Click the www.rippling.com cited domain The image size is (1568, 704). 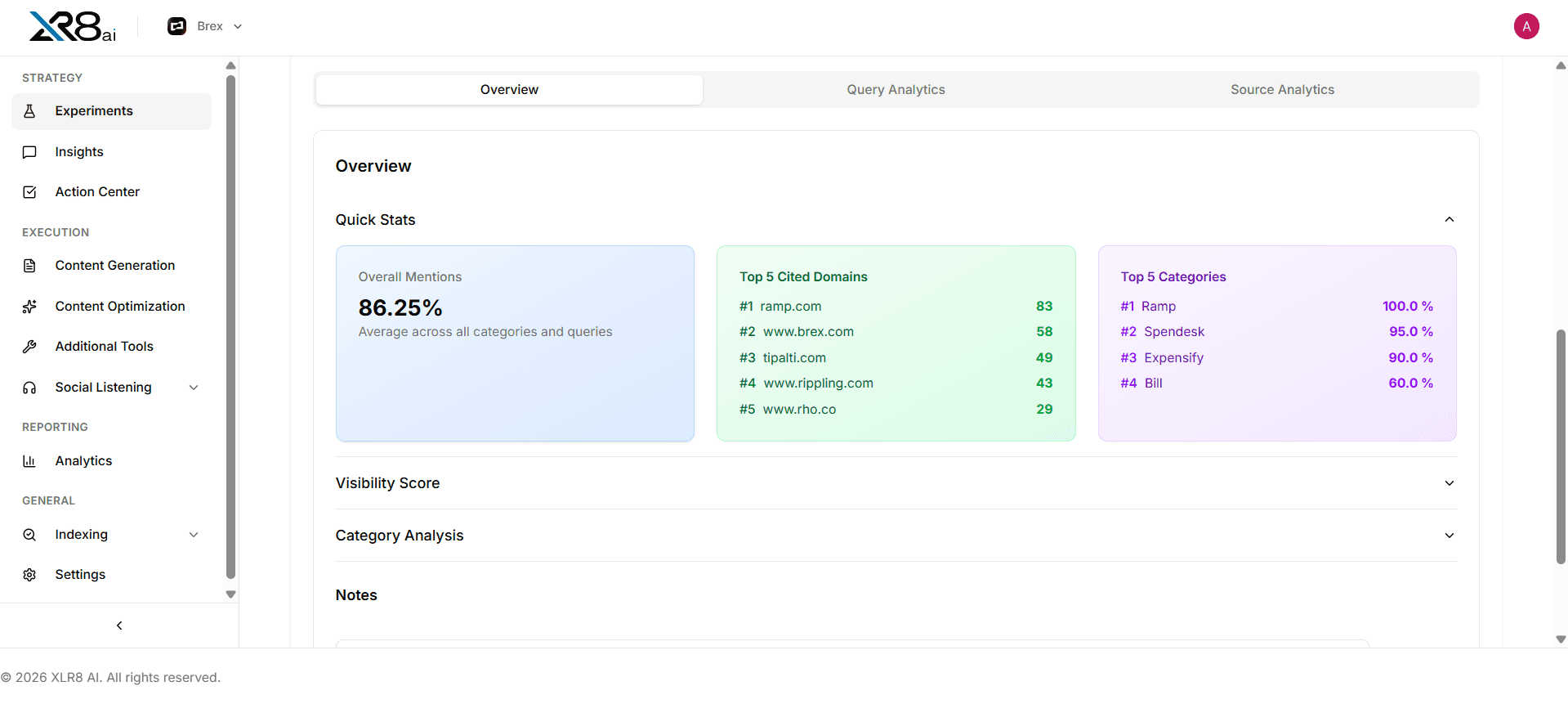click(818, 383)
